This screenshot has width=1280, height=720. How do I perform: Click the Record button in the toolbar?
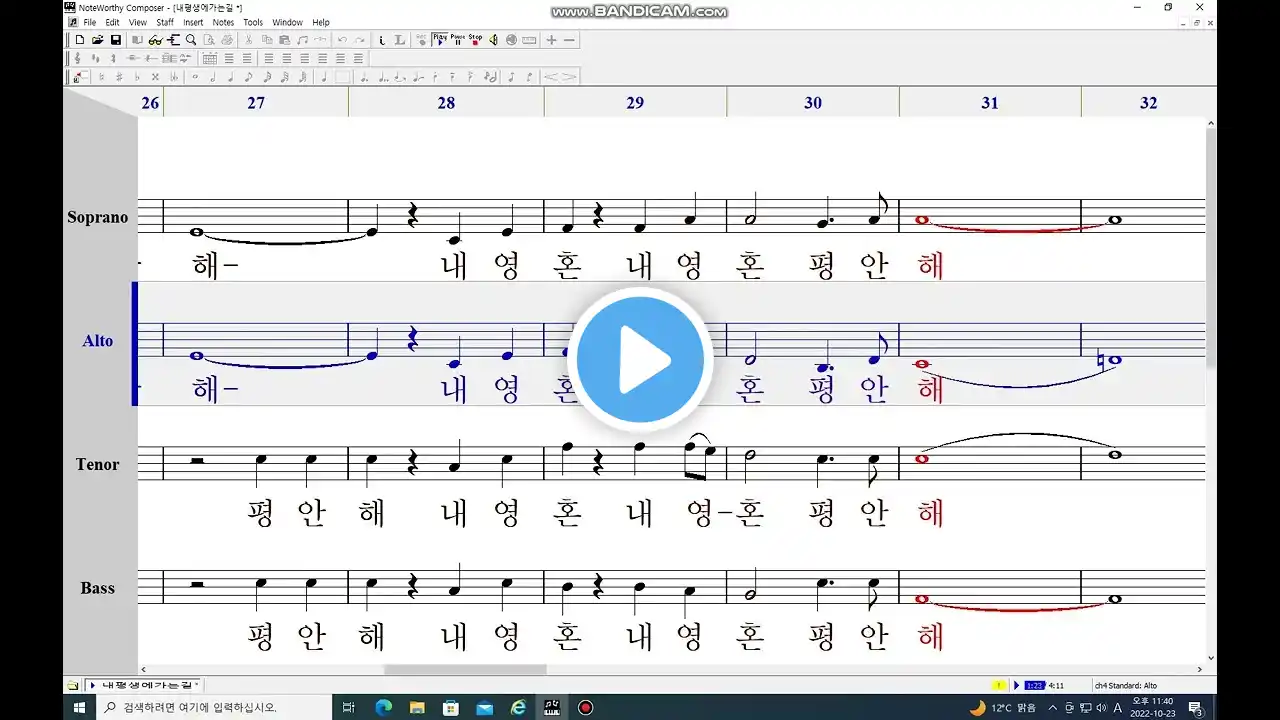pyautogui.click(x=421, y=40)
